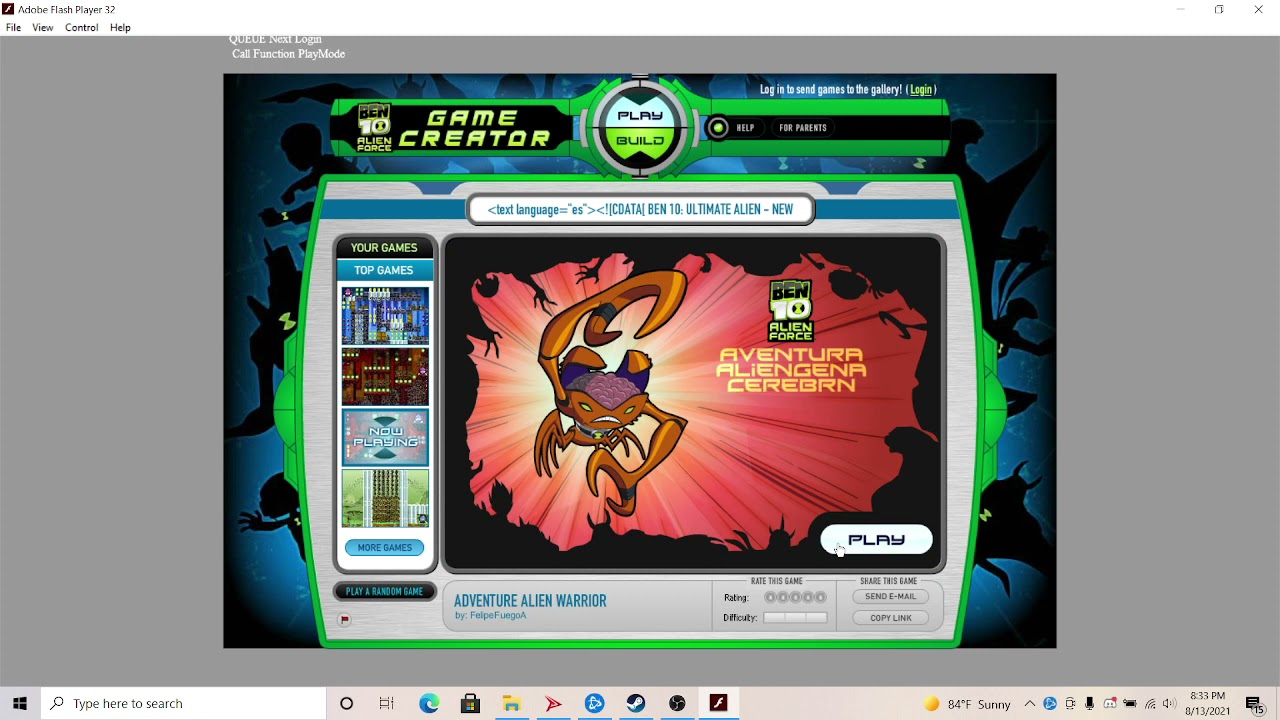This screenshot has height=720, width=1280.
Task: Click the MORE GAMES button
Action: point(385,548)
